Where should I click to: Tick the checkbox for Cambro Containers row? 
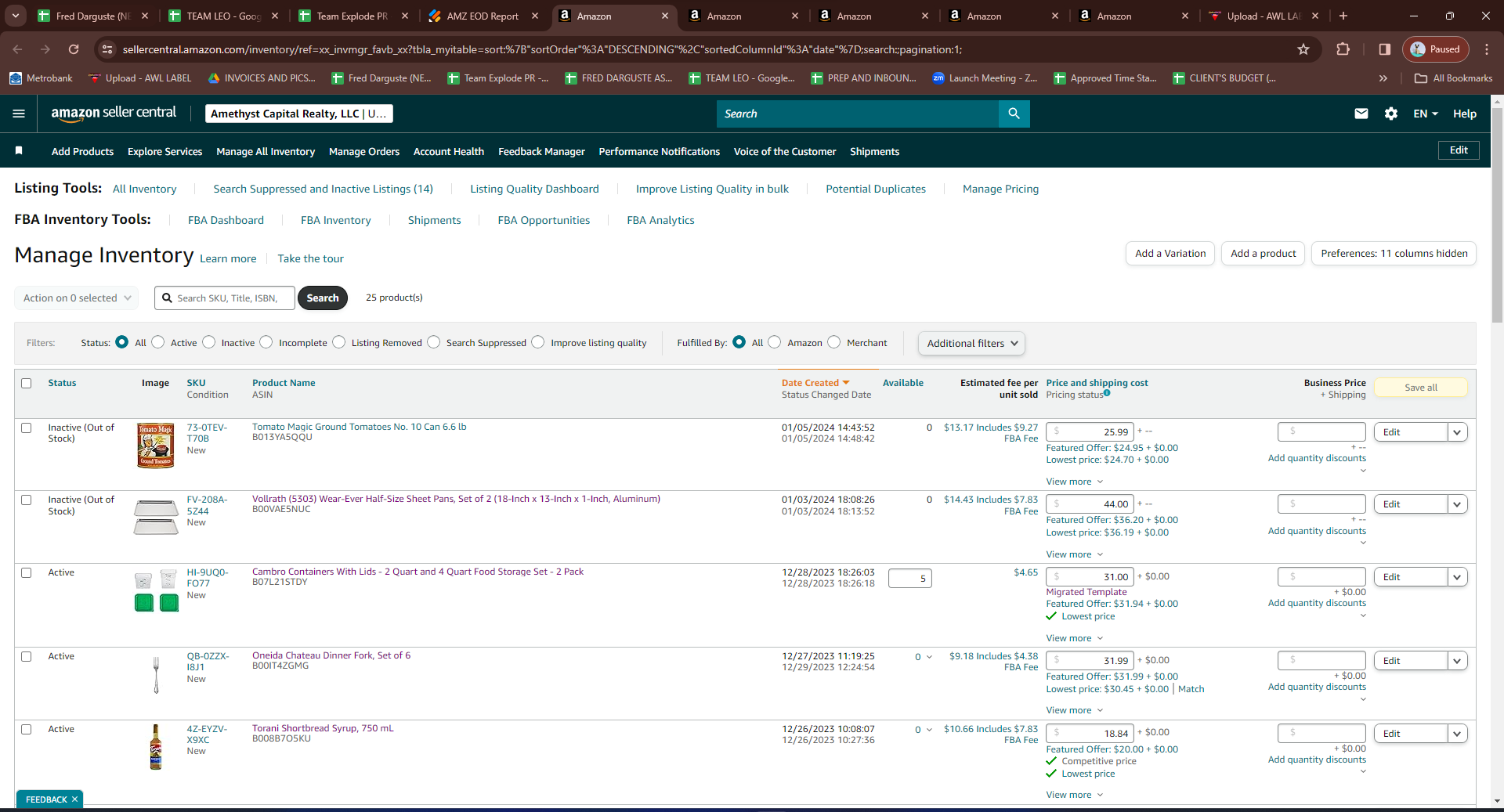[27, 573]
